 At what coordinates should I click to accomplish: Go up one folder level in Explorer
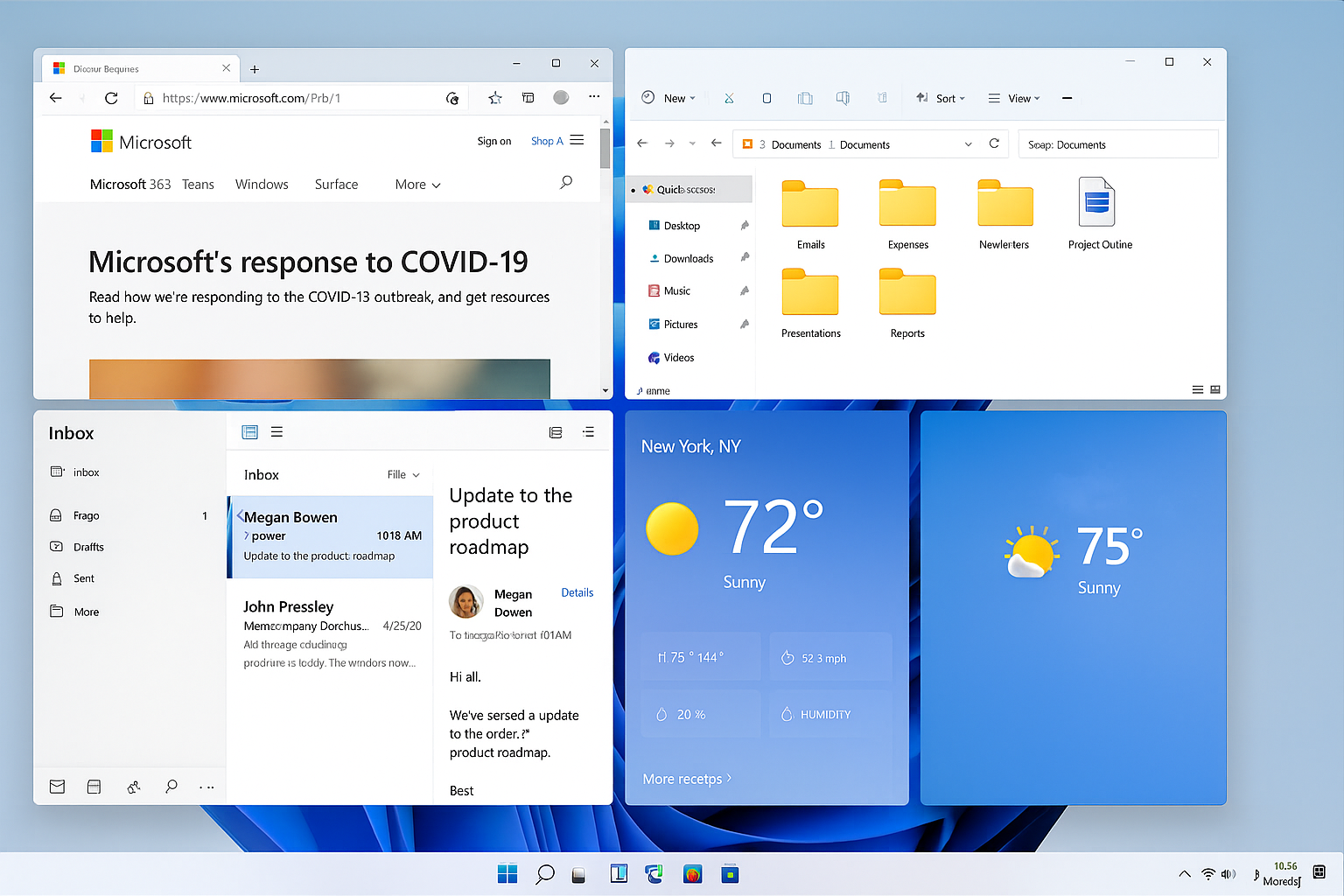717,143
